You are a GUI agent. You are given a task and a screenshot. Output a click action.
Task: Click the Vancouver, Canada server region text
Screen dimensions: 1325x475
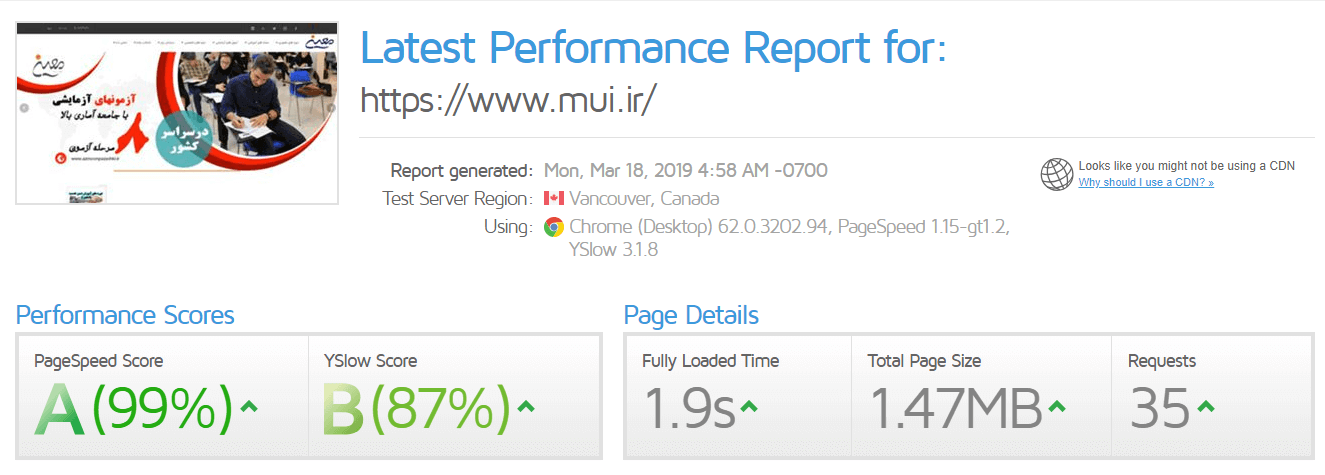click(644, 198)
